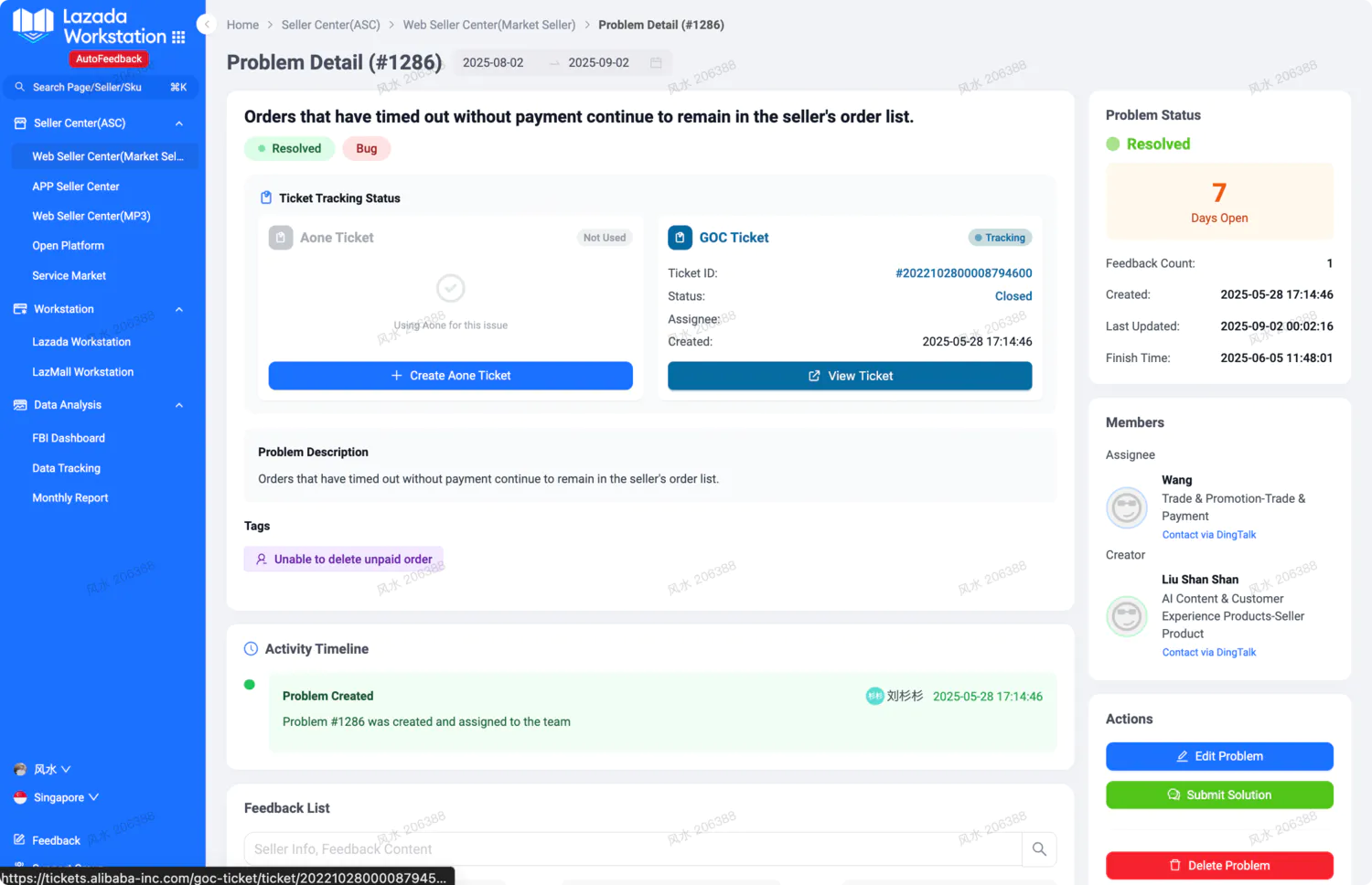Go to Monthly Report page
The width and height of the screenshot is (1372, 885).
pos(70,498)
